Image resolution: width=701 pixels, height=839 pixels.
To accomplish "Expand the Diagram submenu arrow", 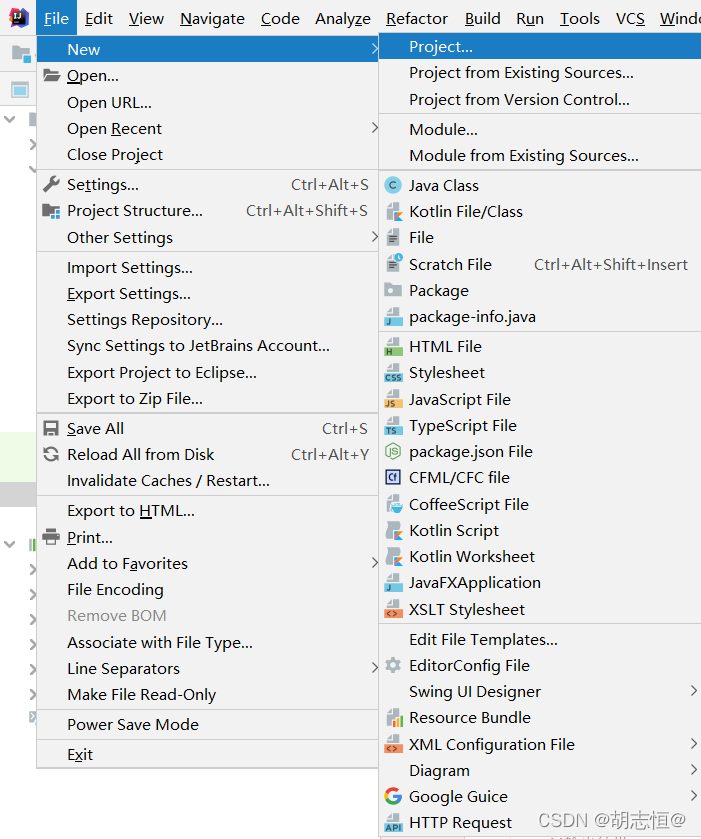I will 694,769.
